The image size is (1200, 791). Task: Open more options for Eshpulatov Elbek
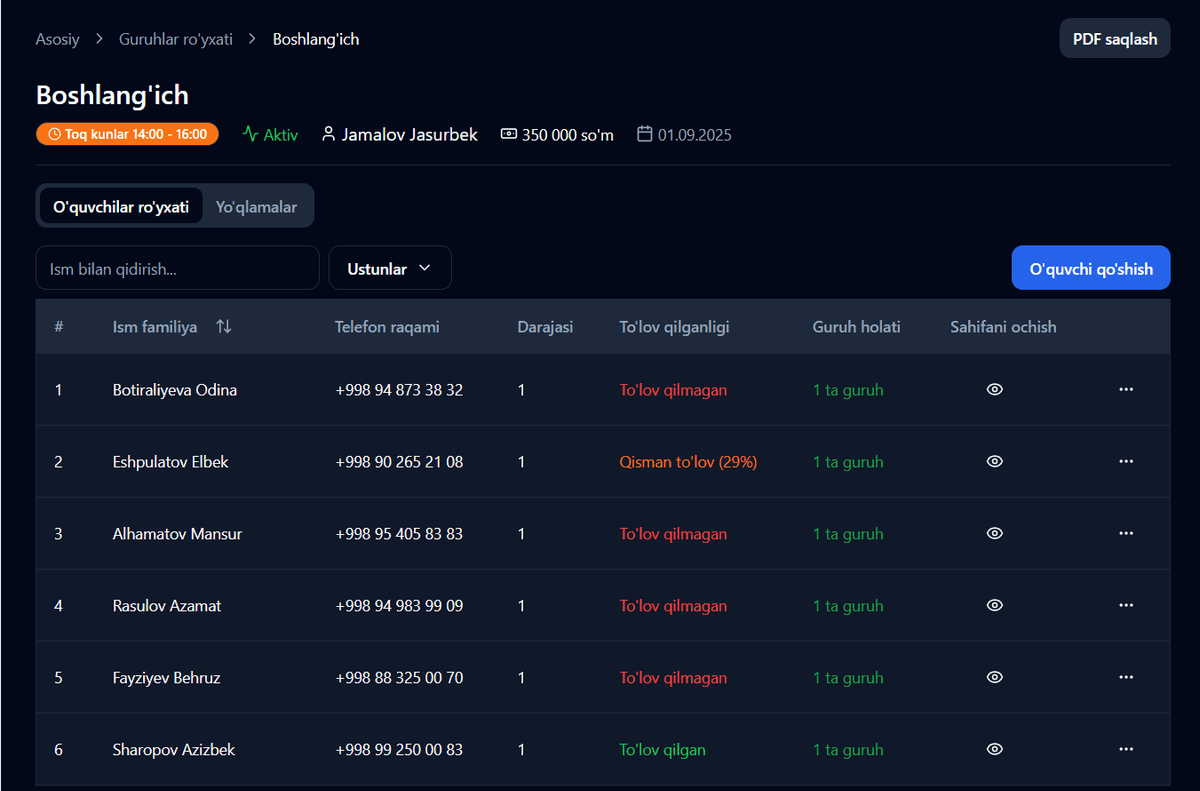(1126, 462)
